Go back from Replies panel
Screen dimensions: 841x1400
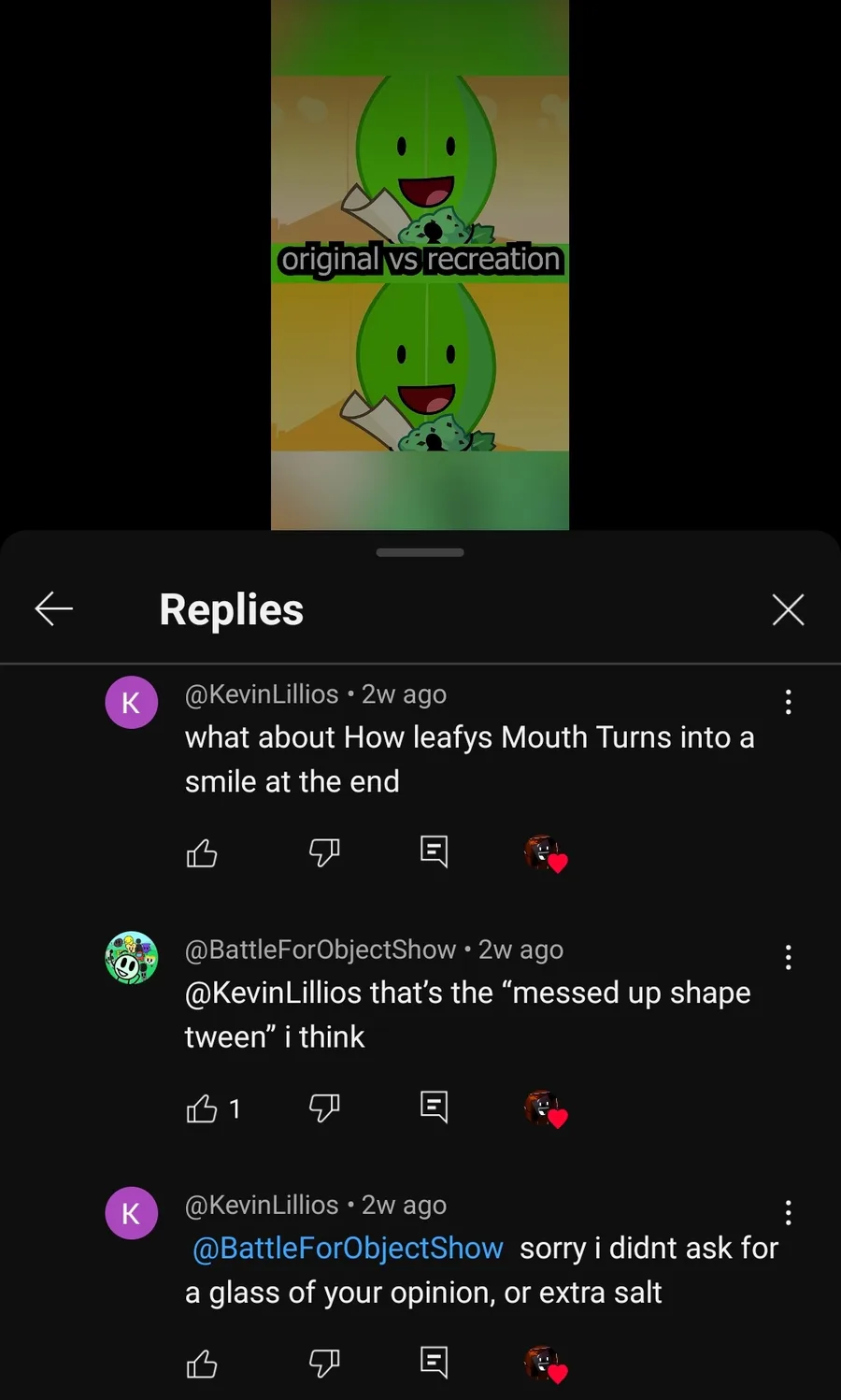(x=54, y=609)
